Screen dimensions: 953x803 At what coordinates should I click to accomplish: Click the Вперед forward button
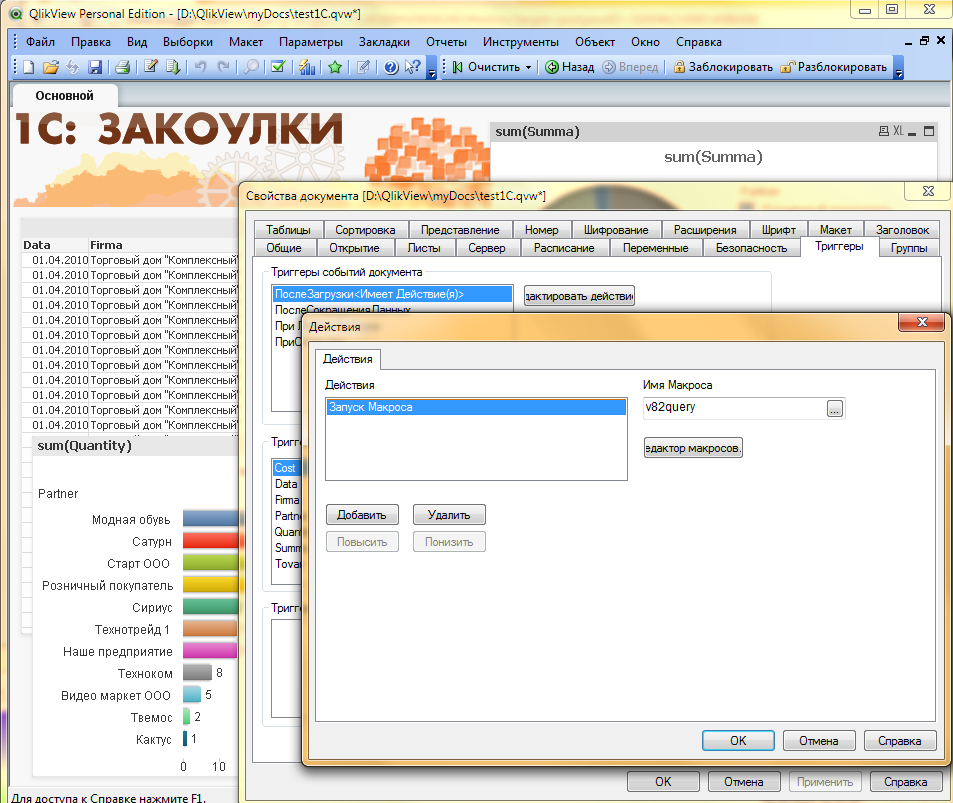(x=630, y=67)
